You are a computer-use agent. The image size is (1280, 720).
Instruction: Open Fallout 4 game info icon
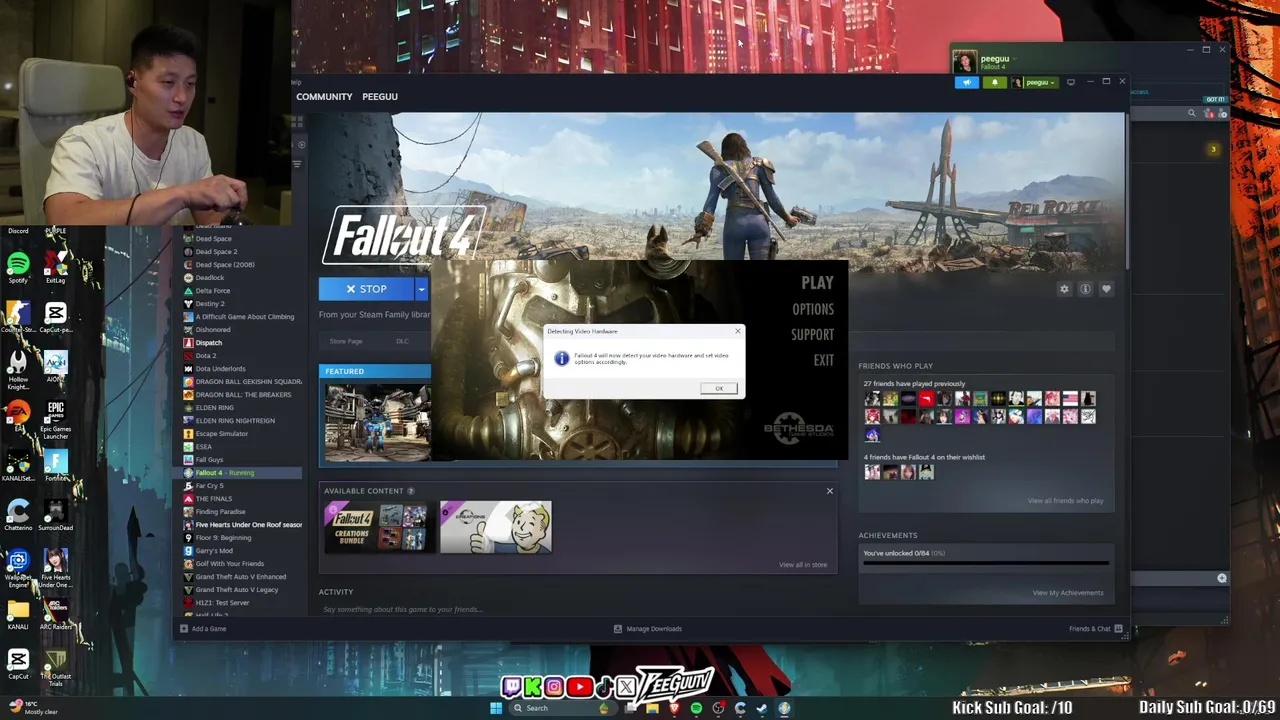pos(1085,289)
